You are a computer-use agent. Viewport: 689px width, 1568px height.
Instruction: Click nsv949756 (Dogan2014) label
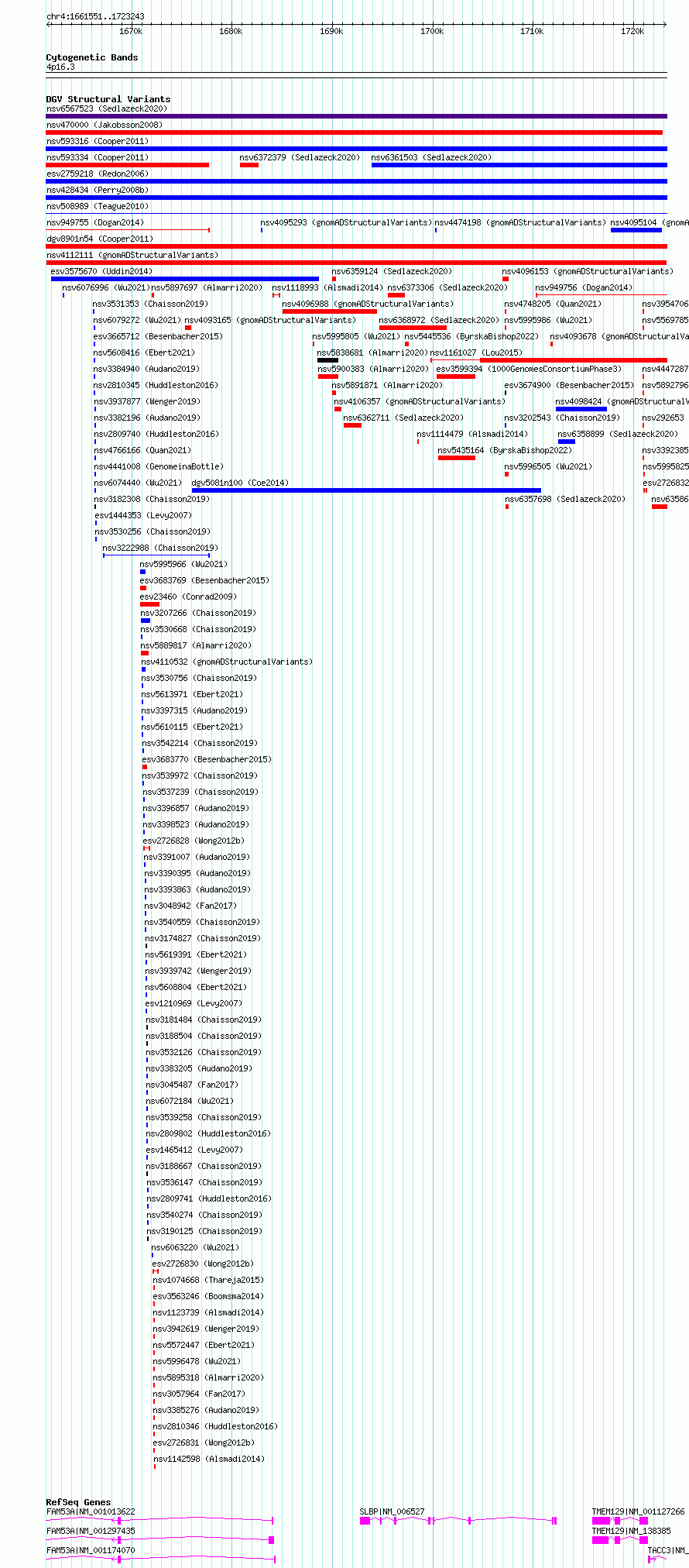click(584, 287)
